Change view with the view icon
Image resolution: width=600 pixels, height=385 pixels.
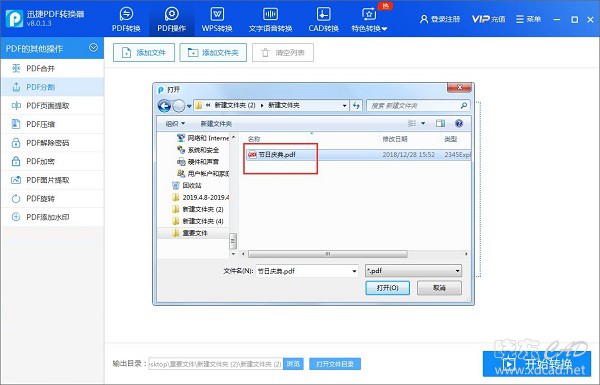point(412,123)
